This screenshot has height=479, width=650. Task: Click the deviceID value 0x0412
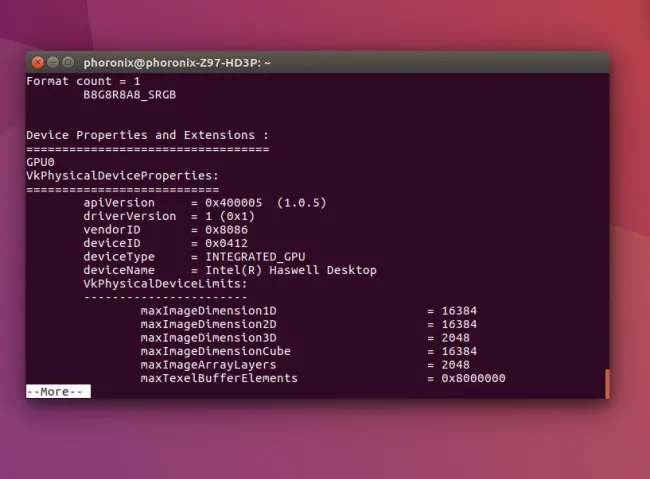pos(226,243)
